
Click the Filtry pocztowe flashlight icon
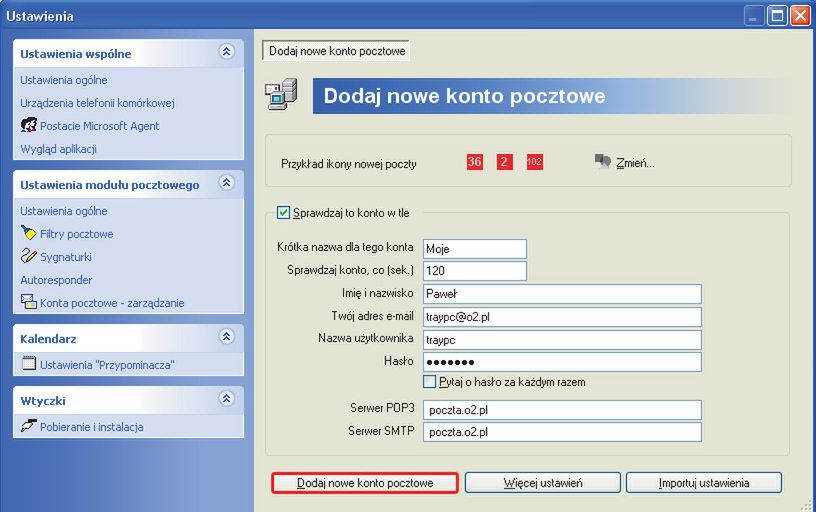29,233
